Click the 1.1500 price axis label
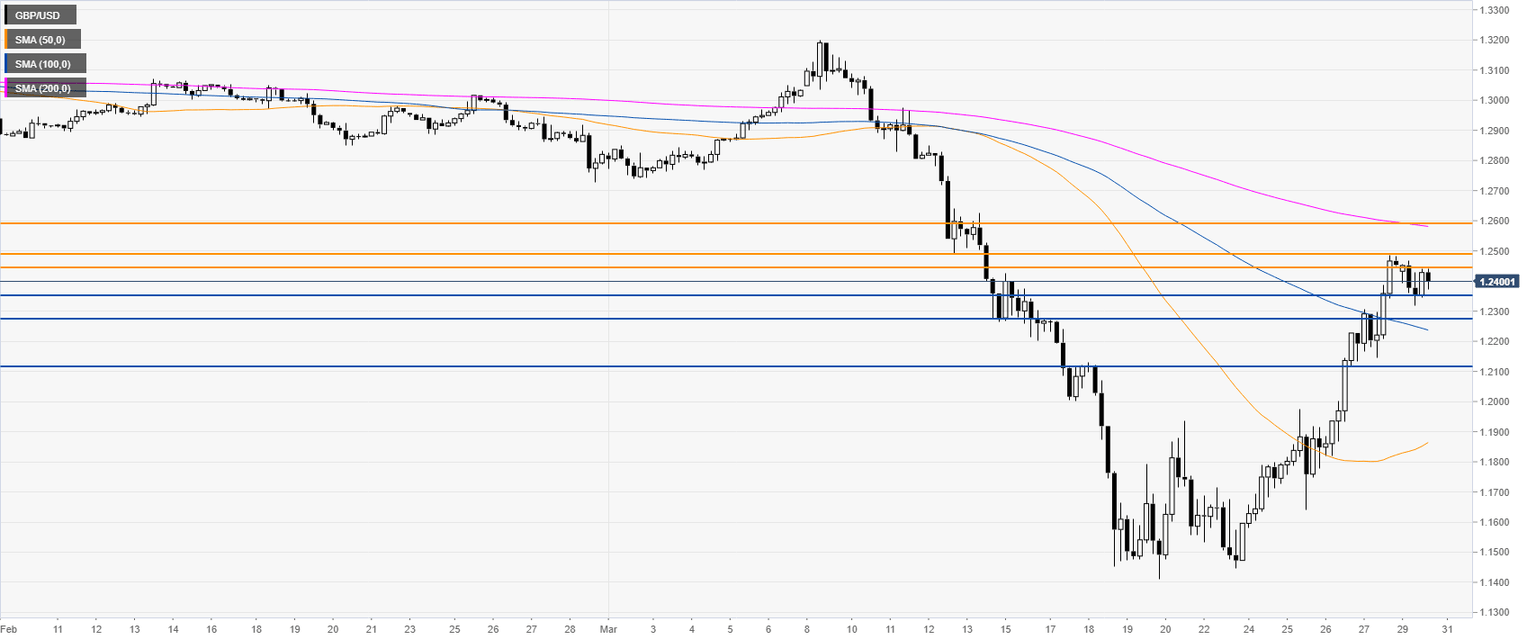The width and height of the screenshot is (1536, 641). 1496,552
